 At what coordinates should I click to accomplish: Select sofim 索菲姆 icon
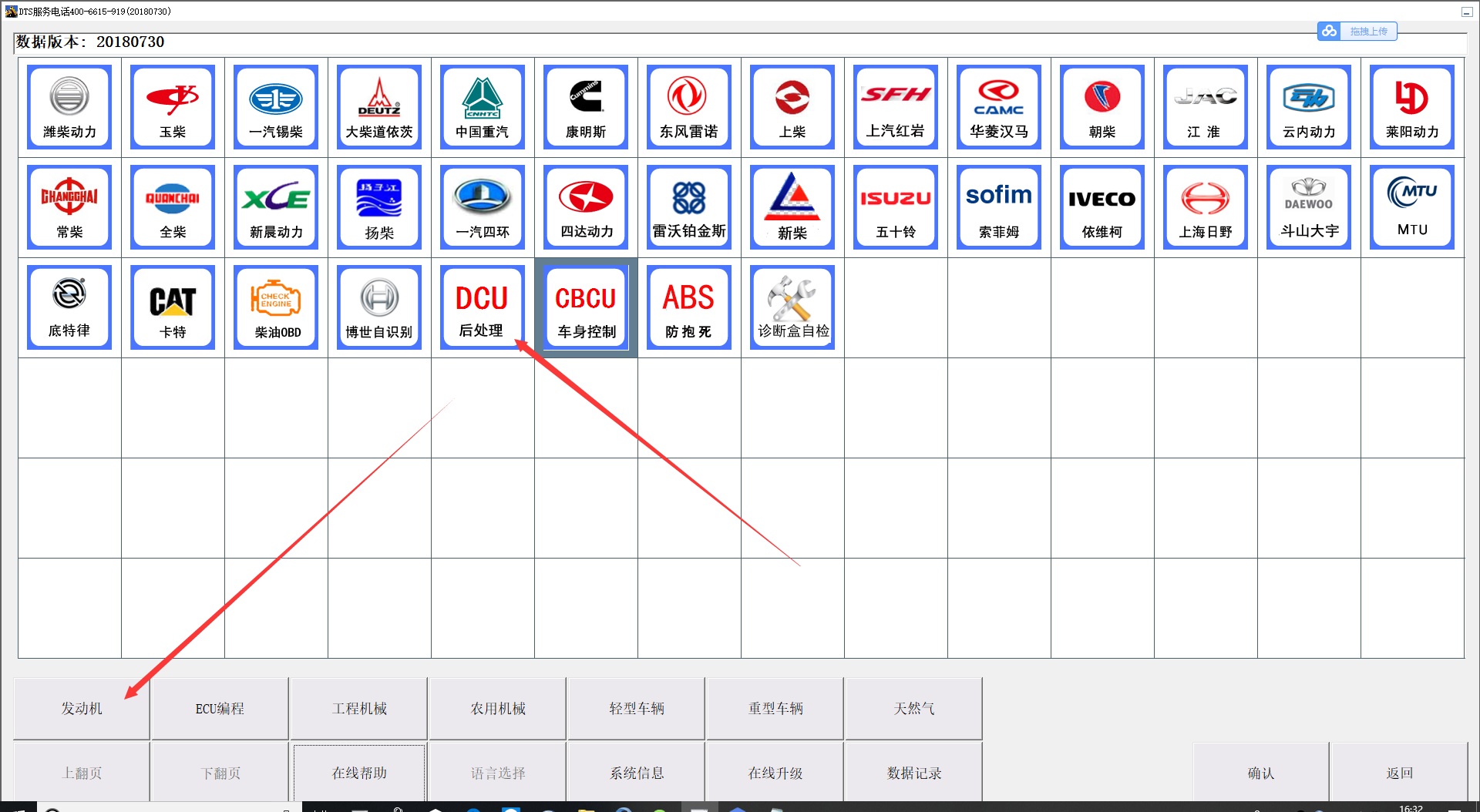click(999, 207)
